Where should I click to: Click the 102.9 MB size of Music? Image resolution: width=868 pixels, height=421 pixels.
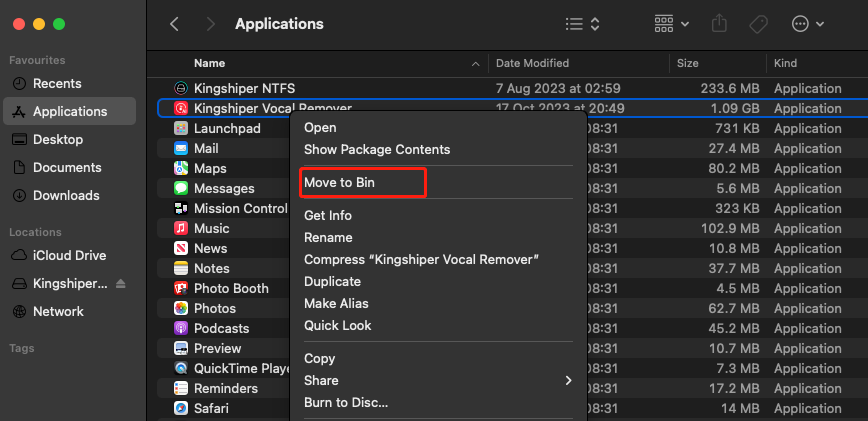click(730, 228)
